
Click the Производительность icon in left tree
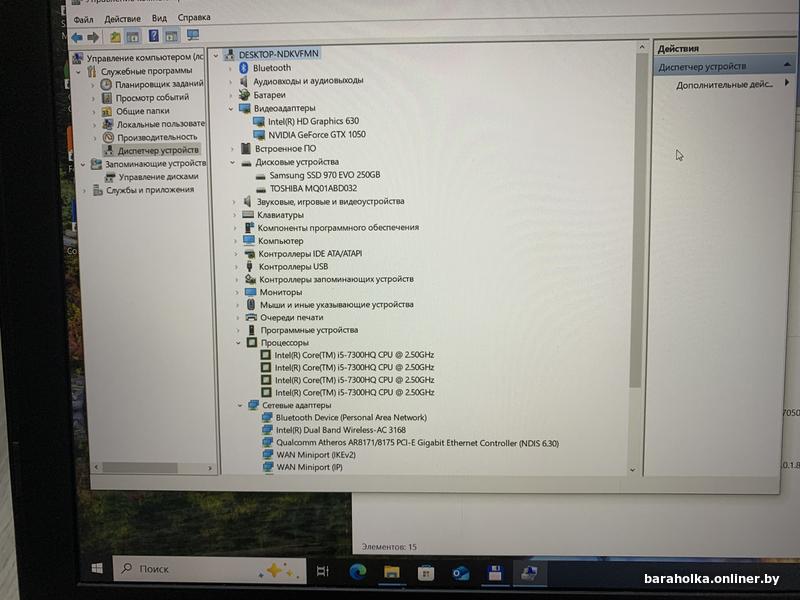[108, 137]
